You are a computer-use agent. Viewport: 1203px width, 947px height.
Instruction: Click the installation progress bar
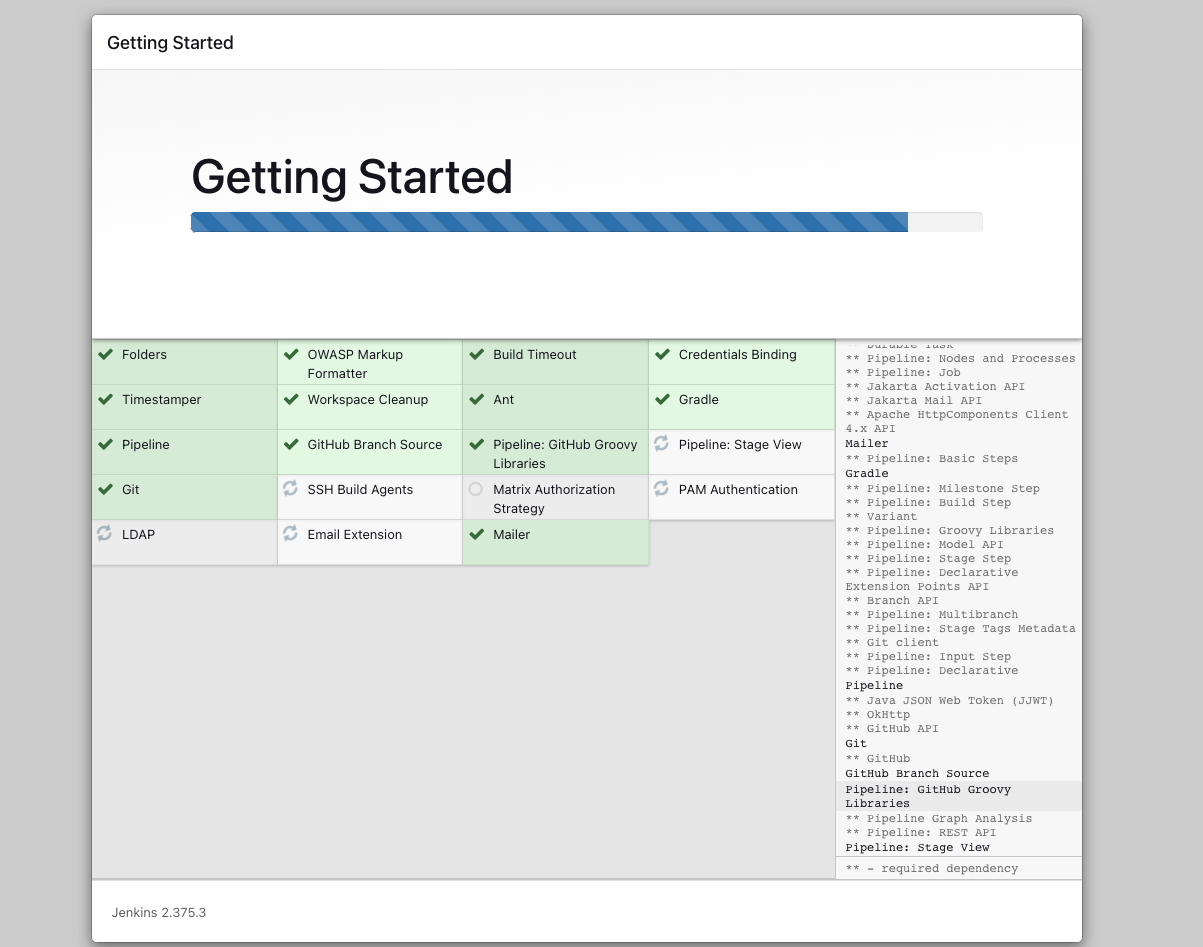click(x=587, y=222)
